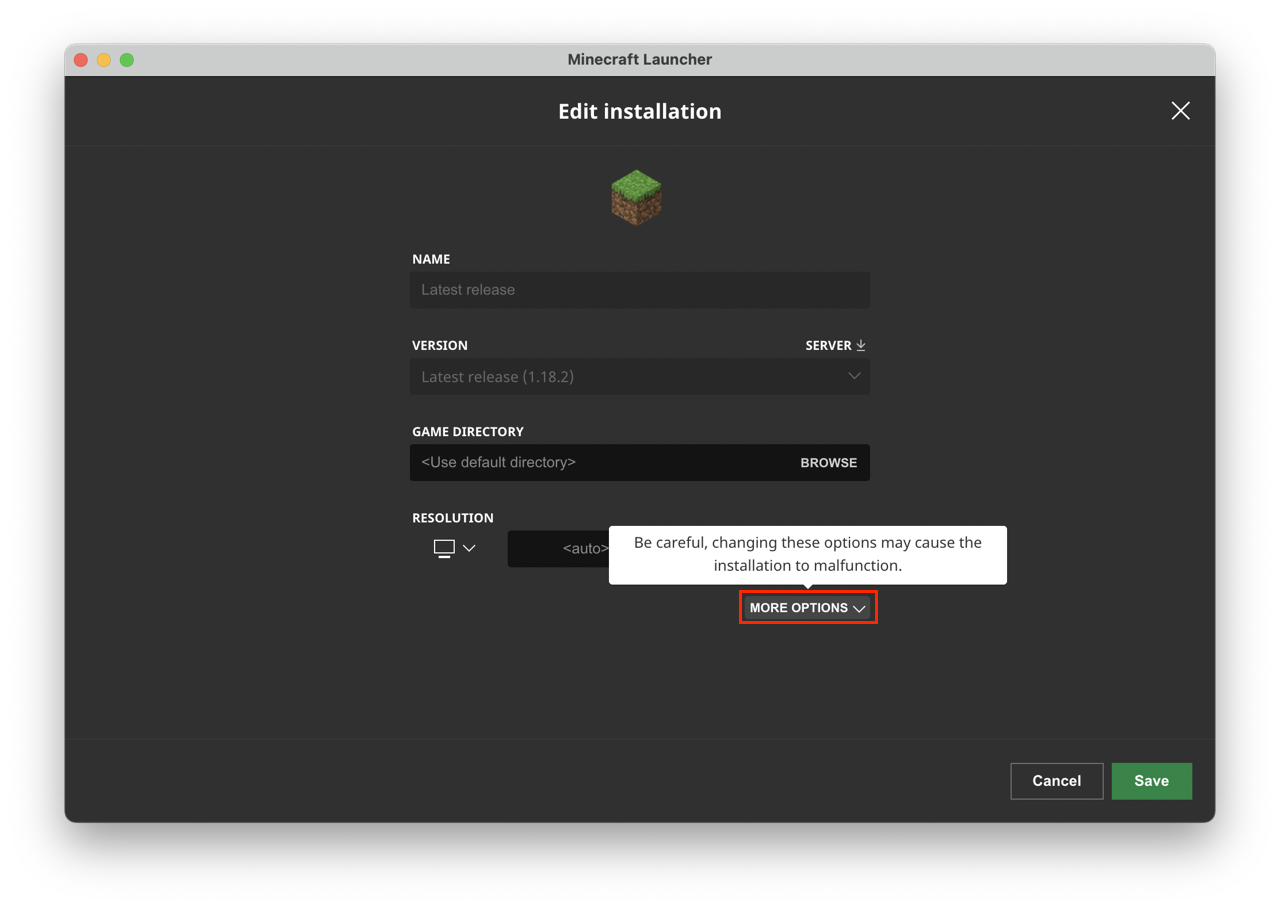Close the Edit installation dialog with X
Image resolution: width=1280 pixels, height=908 pixels.
[1180, 111]
